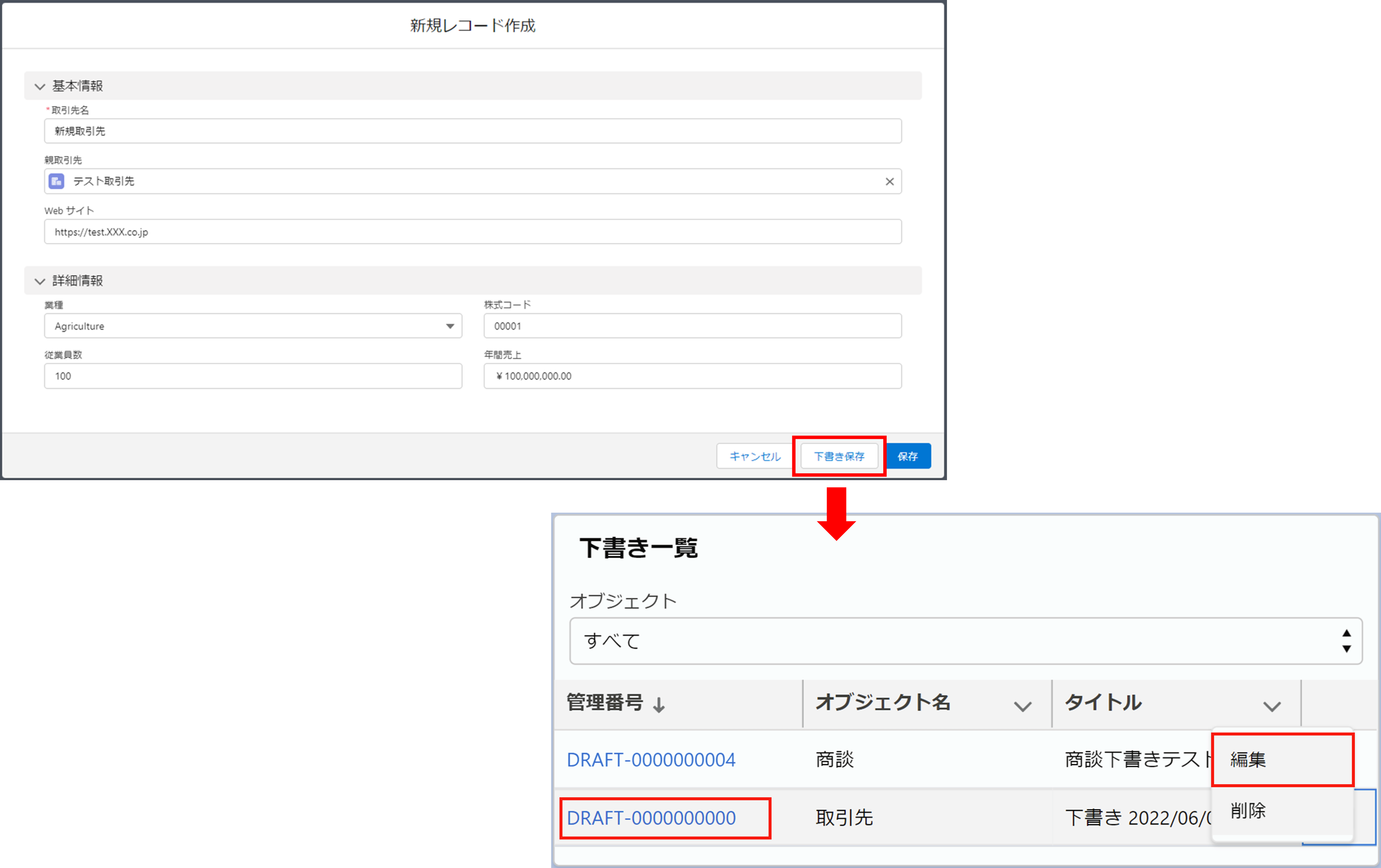Open the 業種 Agriculture dropdown
Screen dimensions: 1381x868
pos(253,326)
